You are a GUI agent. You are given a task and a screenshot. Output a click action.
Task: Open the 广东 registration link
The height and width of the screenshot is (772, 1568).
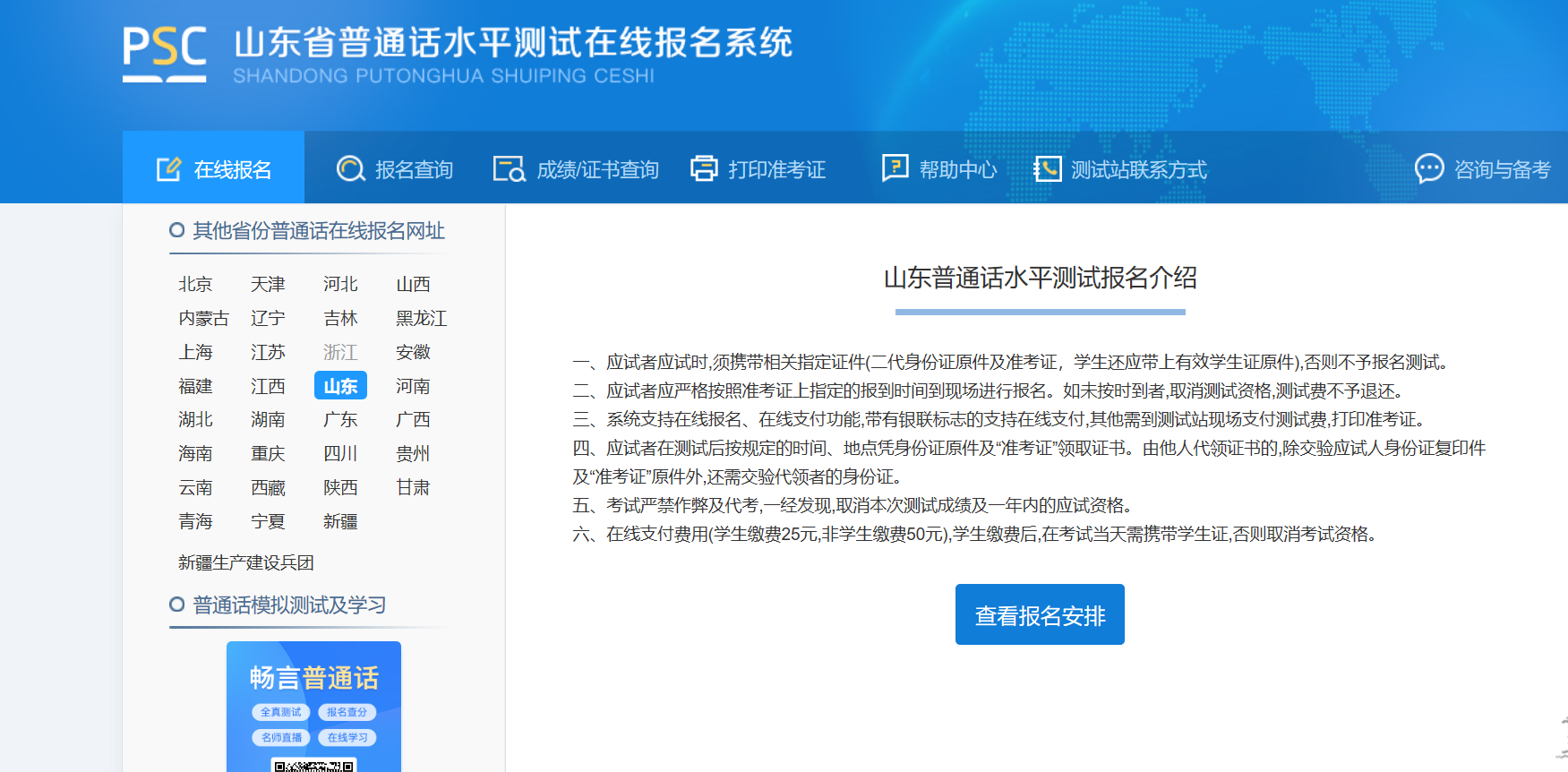[x=340, y=419]
